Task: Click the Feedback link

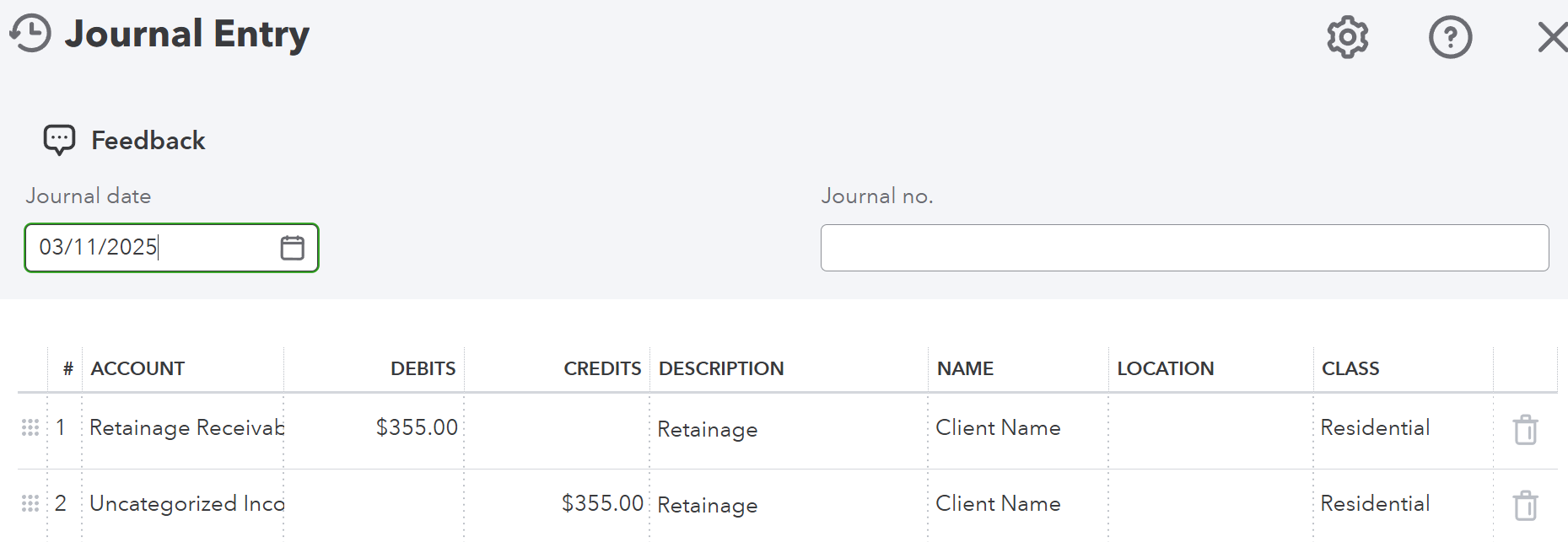Action: 148,140
